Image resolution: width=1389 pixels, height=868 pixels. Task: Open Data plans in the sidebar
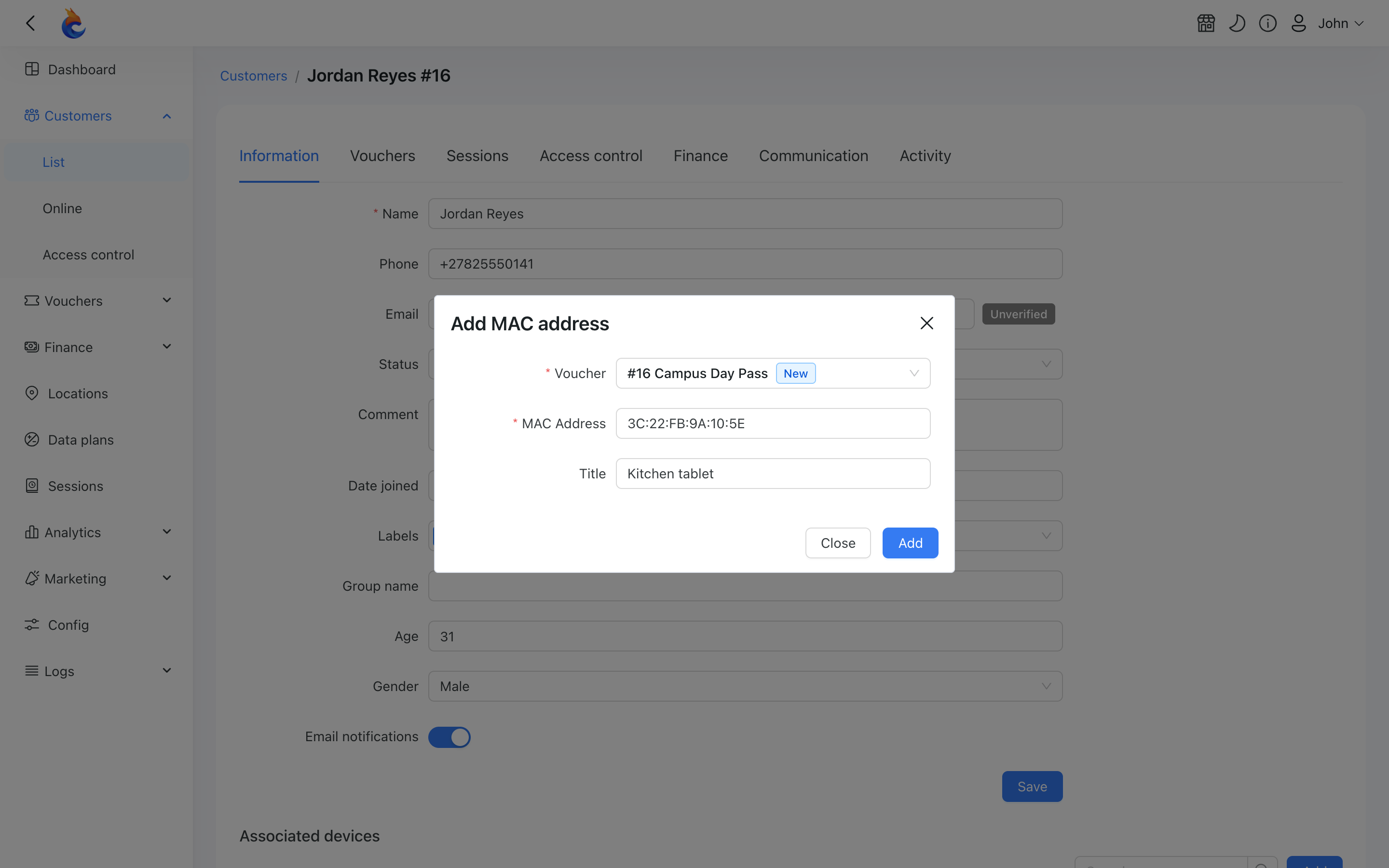[x=96, y=440]
